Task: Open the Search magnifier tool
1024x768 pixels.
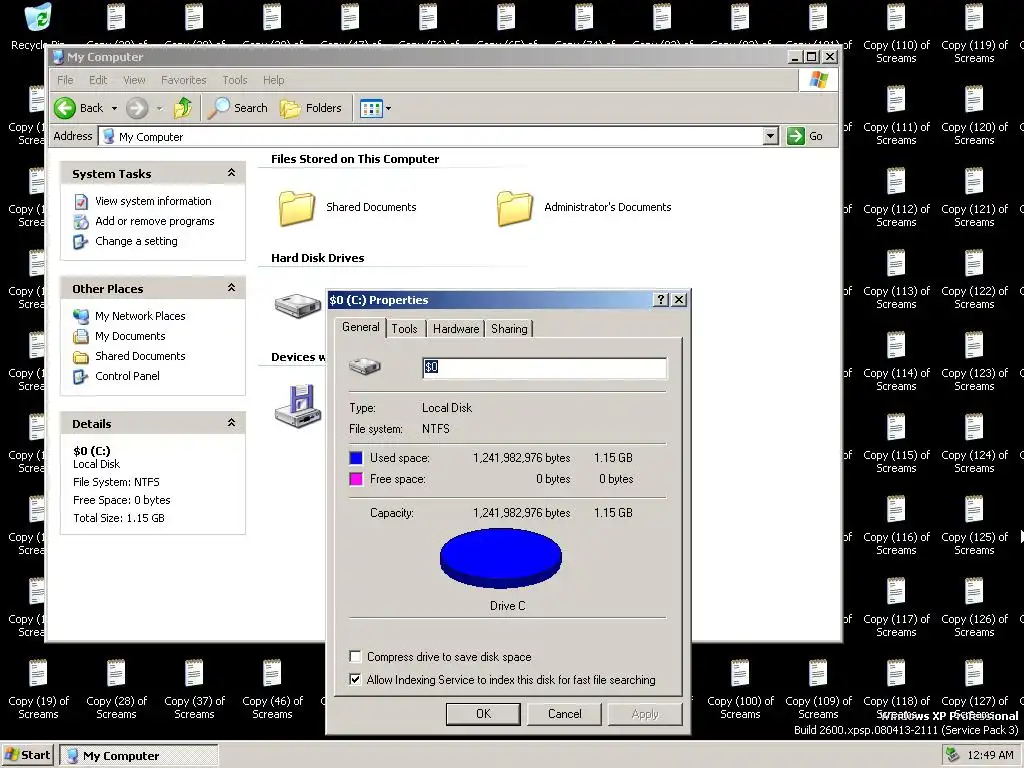Action: pyautogui.click(x=218, y=108)
